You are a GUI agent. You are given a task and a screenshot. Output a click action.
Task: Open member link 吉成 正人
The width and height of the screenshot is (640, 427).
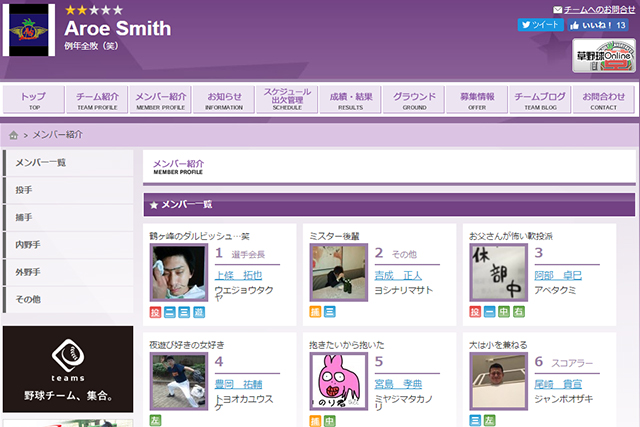point(398,275)
